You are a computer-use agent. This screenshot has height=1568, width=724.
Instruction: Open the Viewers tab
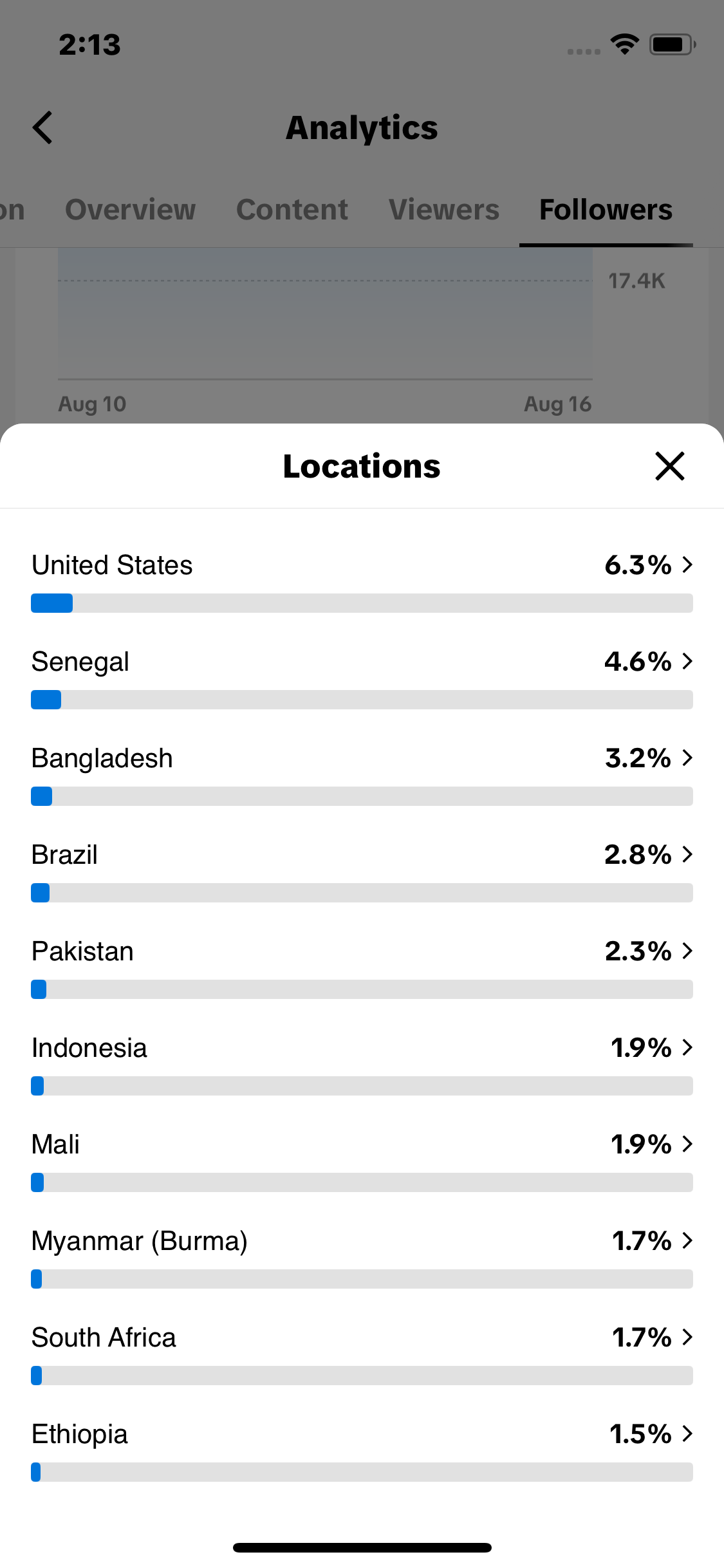tap(444, 210)
